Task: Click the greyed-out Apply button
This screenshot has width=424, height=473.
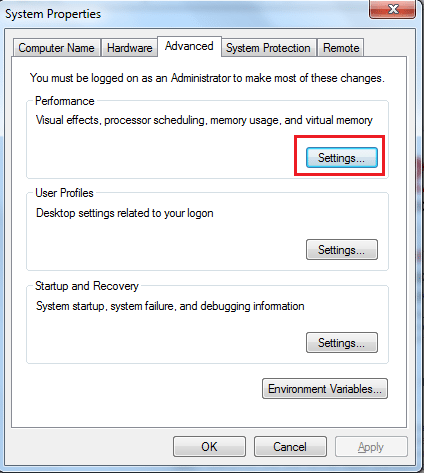Action: pyautogui.click(x=371, y=446)
